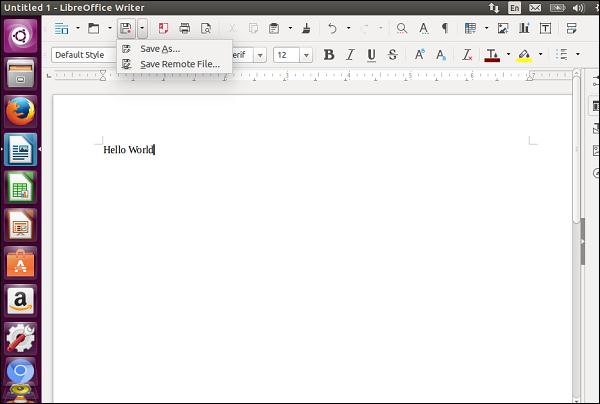Select Save Remote File... menu entry
This screenshot has height=404, width=600.
point(179,64)
